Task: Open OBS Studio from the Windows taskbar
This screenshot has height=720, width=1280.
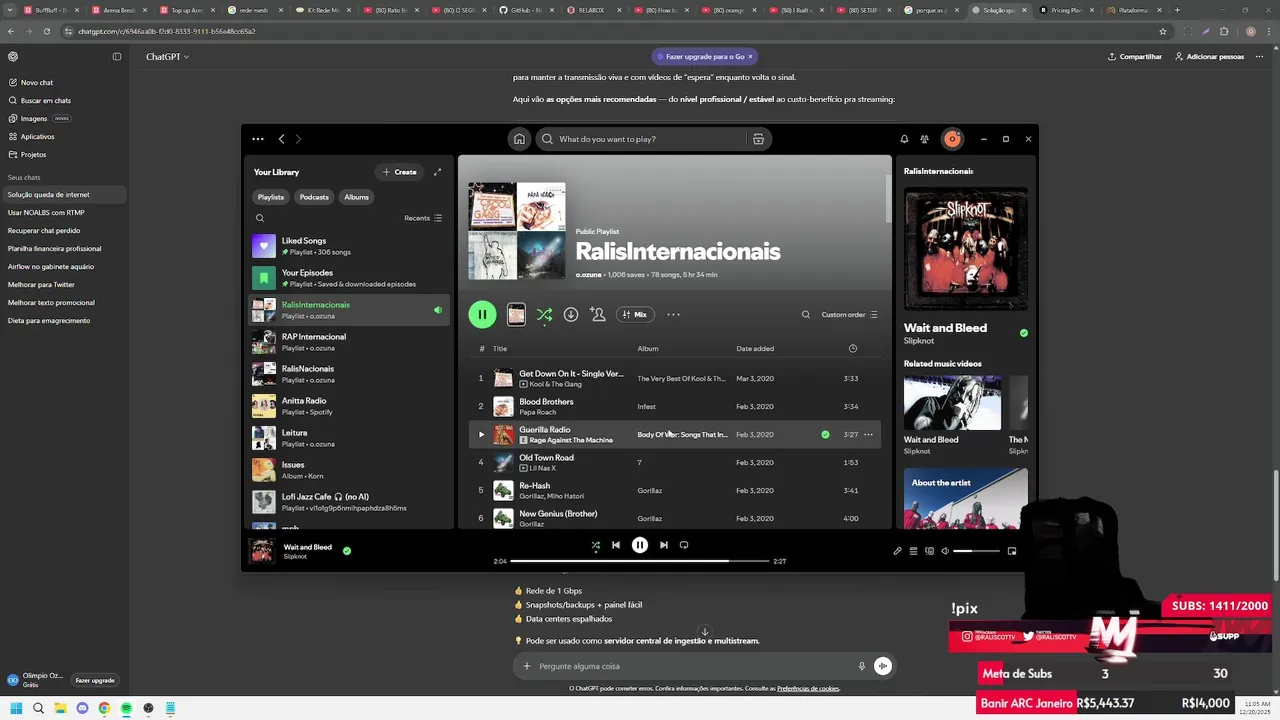Action: (148, 708)
